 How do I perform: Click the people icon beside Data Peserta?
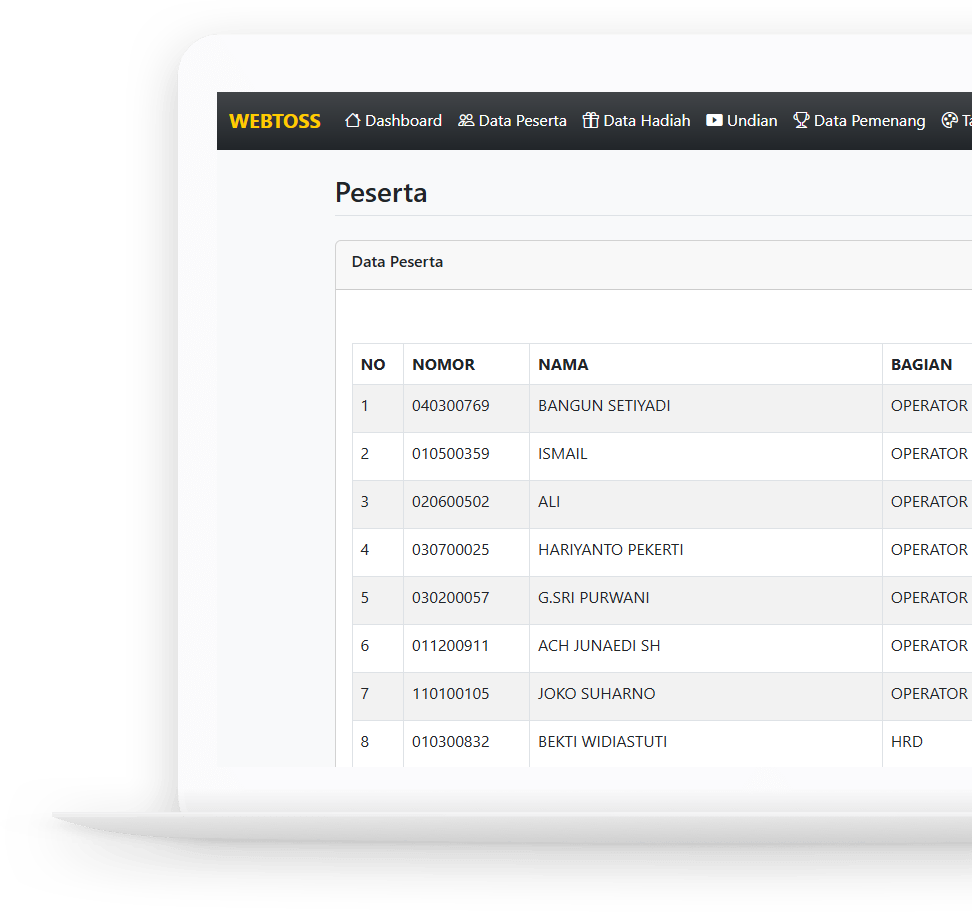466,121
